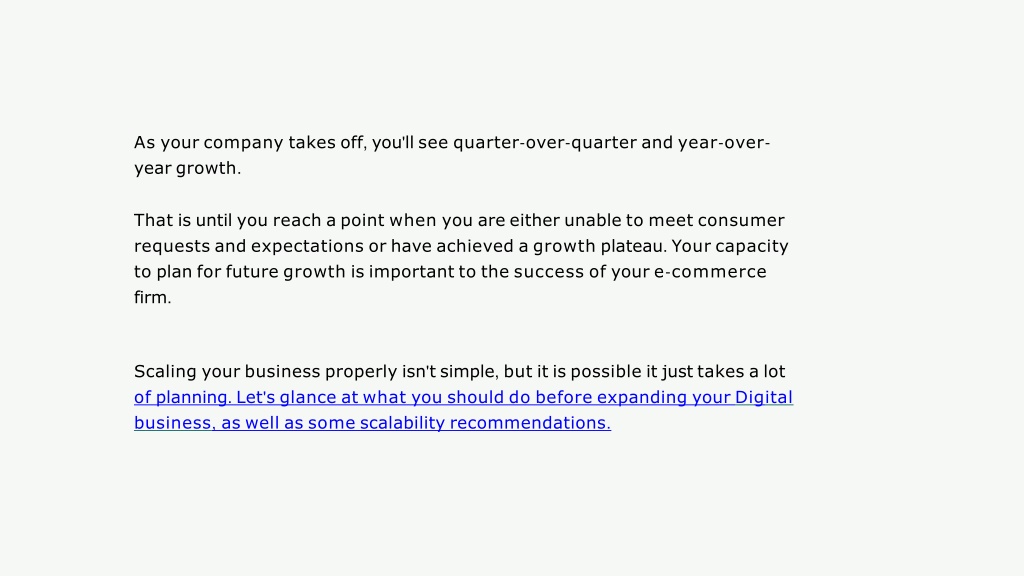Click the words "growth plateau"

pyautogui.click(x=598, y=246)
